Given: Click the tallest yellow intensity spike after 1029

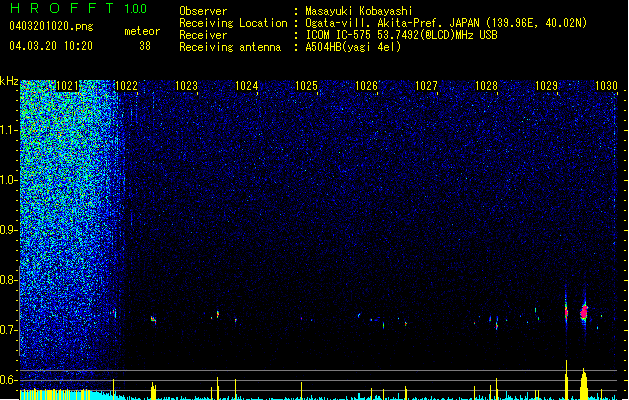Looking at the screenshot, I should (x=566, y=380).
